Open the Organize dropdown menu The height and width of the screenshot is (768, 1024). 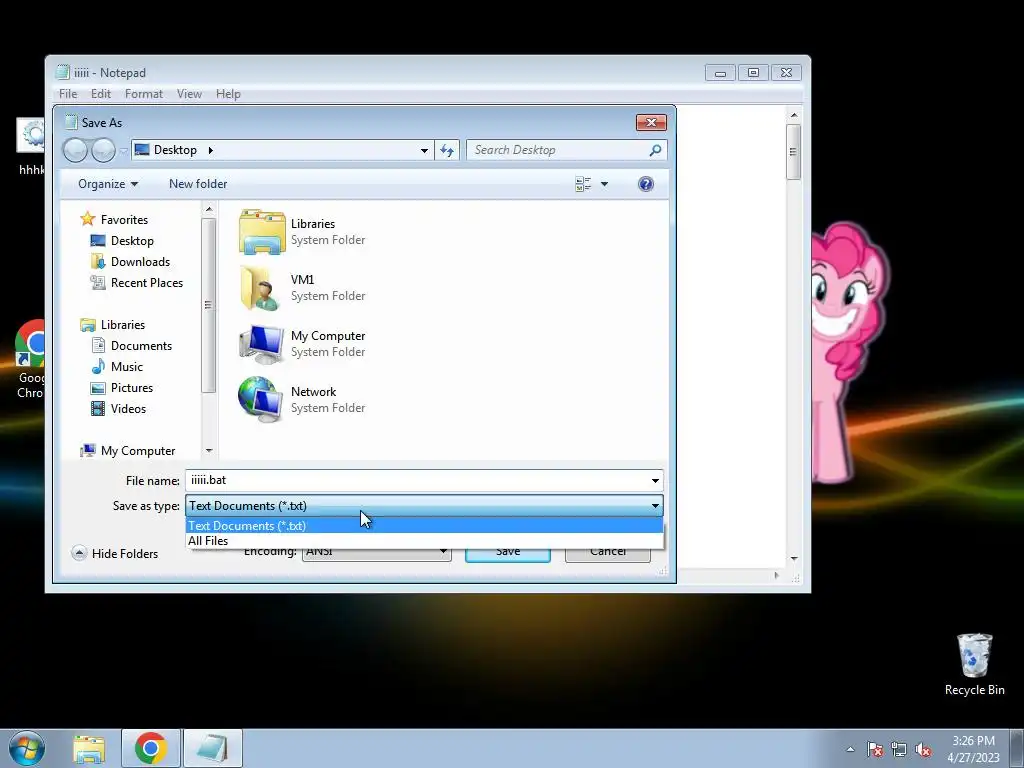(x=108, y=184)
